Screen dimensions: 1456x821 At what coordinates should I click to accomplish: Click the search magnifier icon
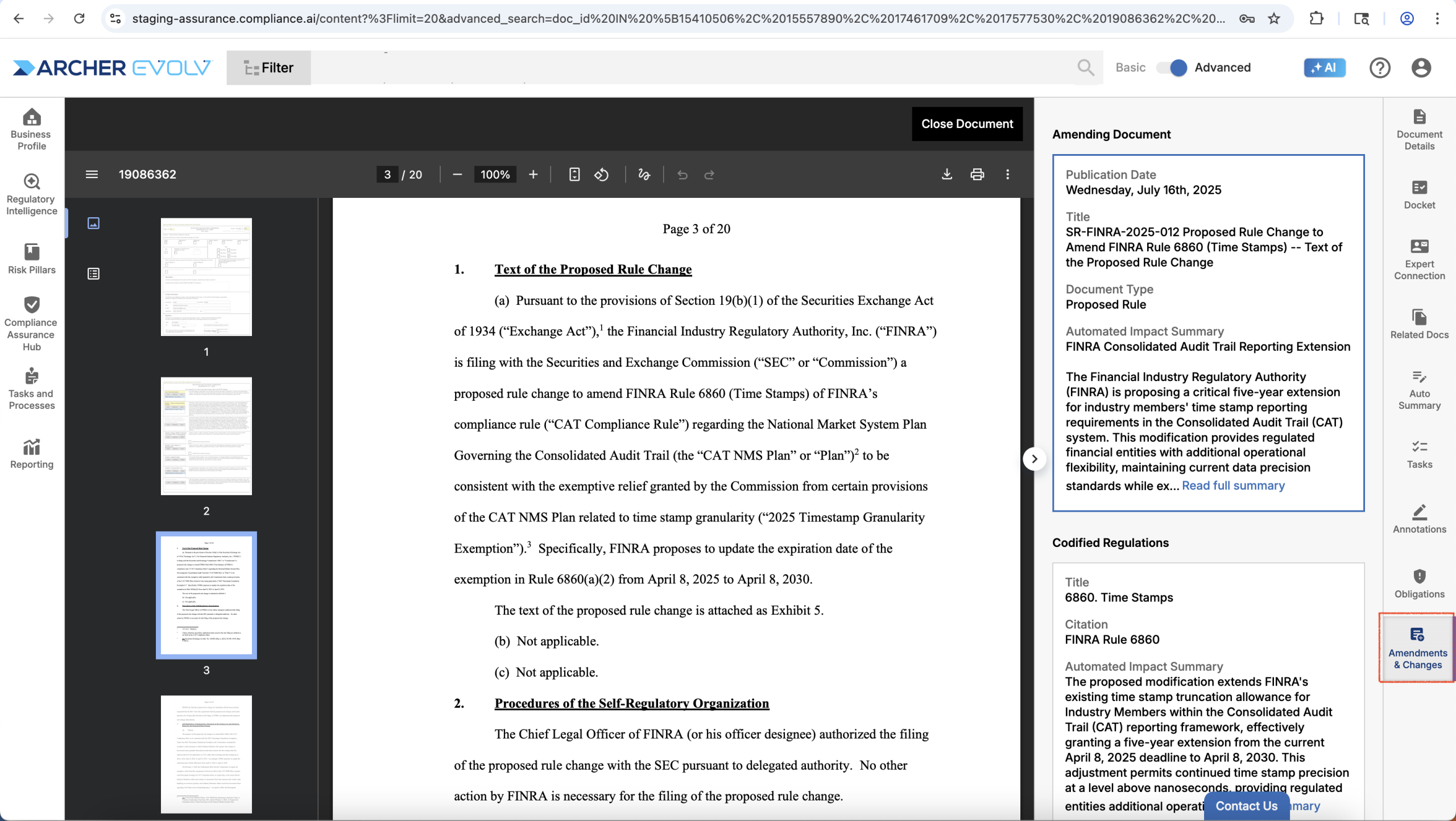[1086, 68]
